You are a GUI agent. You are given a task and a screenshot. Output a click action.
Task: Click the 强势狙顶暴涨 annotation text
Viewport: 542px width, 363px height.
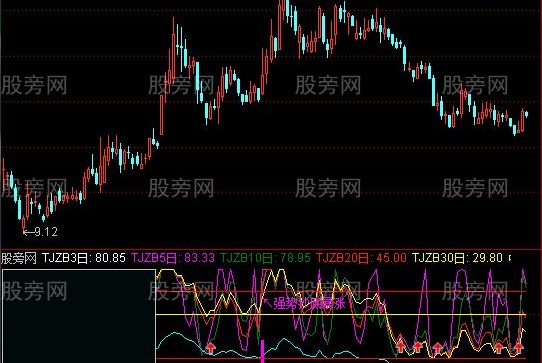tap(309, 304)
